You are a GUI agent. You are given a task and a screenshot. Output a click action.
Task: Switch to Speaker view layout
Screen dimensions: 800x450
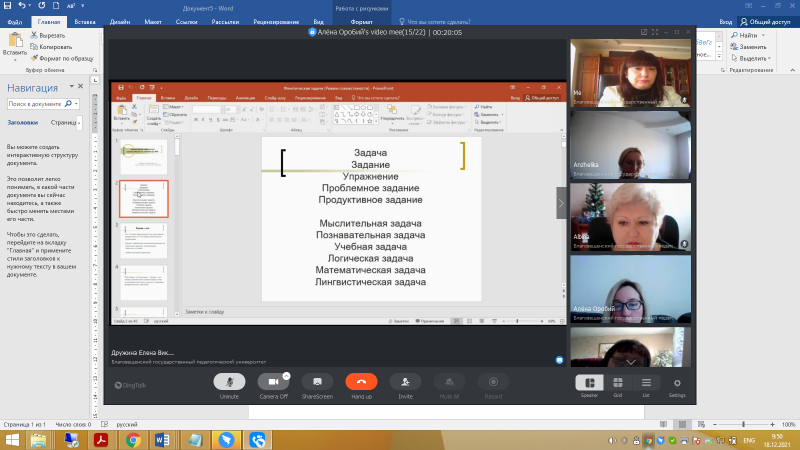coord(588,383)
